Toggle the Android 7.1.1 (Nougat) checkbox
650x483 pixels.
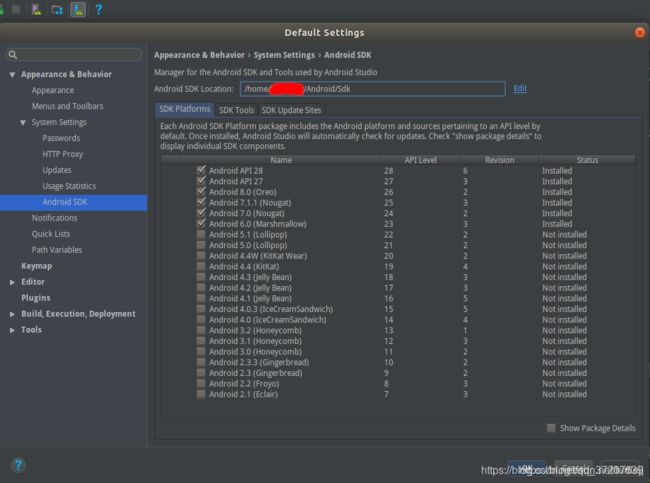(201, 202)
